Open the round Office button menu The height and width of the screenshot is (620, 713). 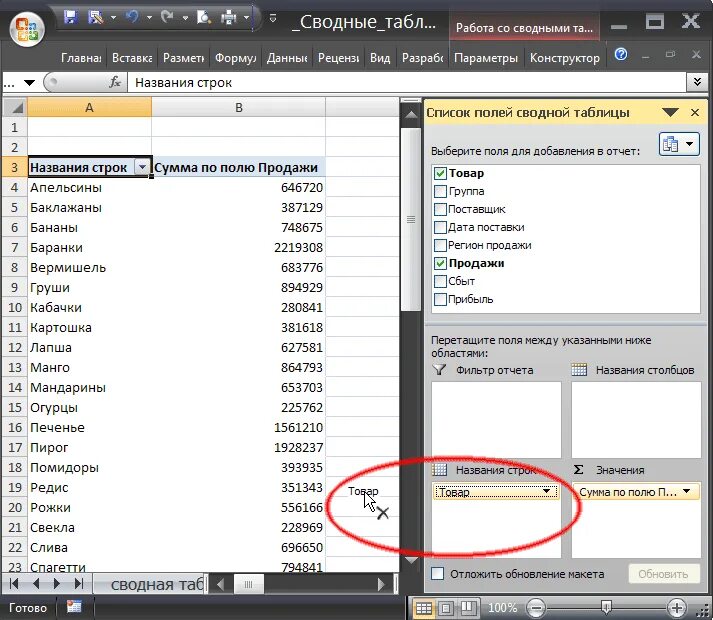coord(27,28)
